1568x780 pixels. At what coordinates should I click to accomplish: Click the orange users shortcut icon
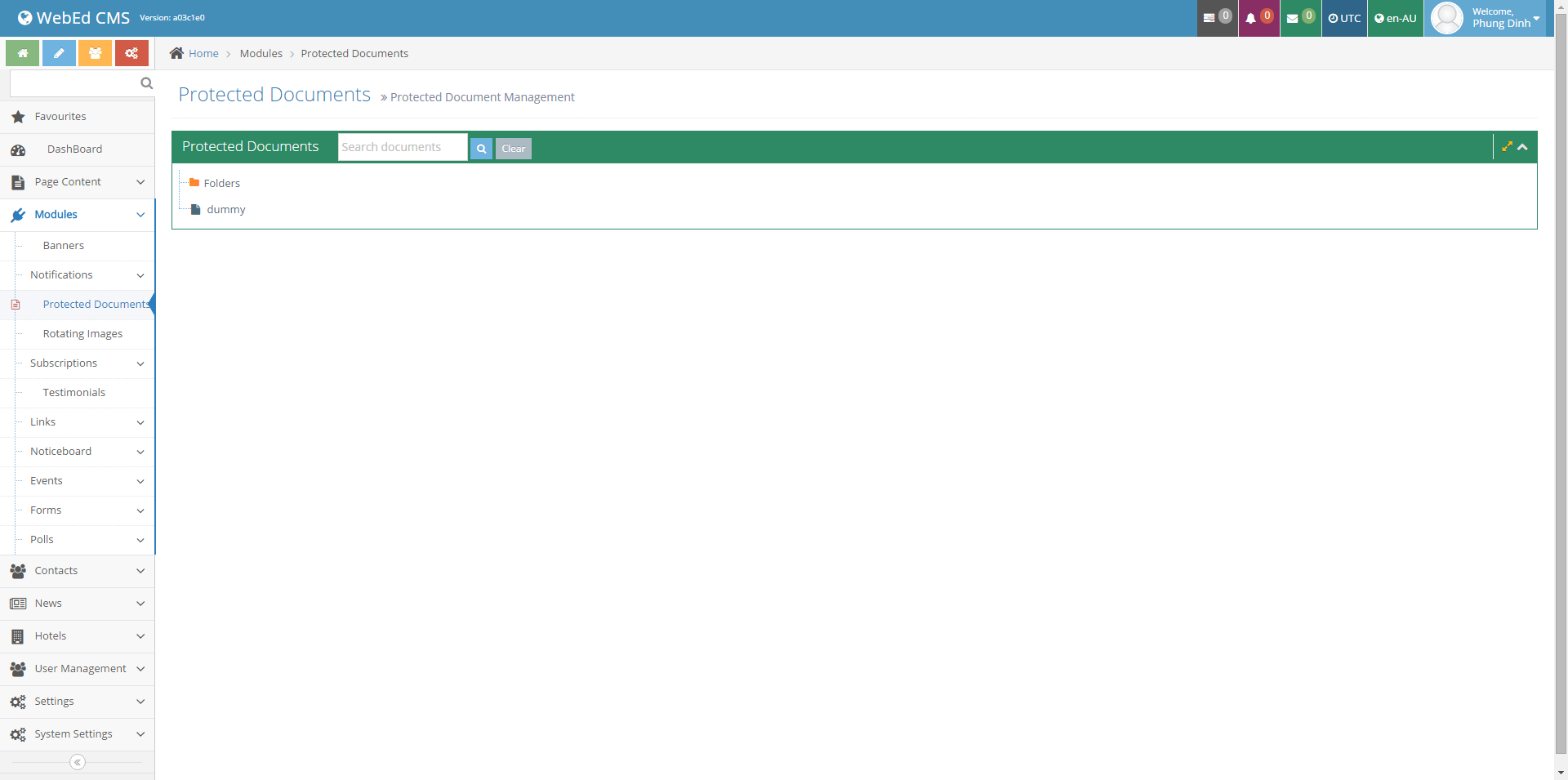point(95,54)
